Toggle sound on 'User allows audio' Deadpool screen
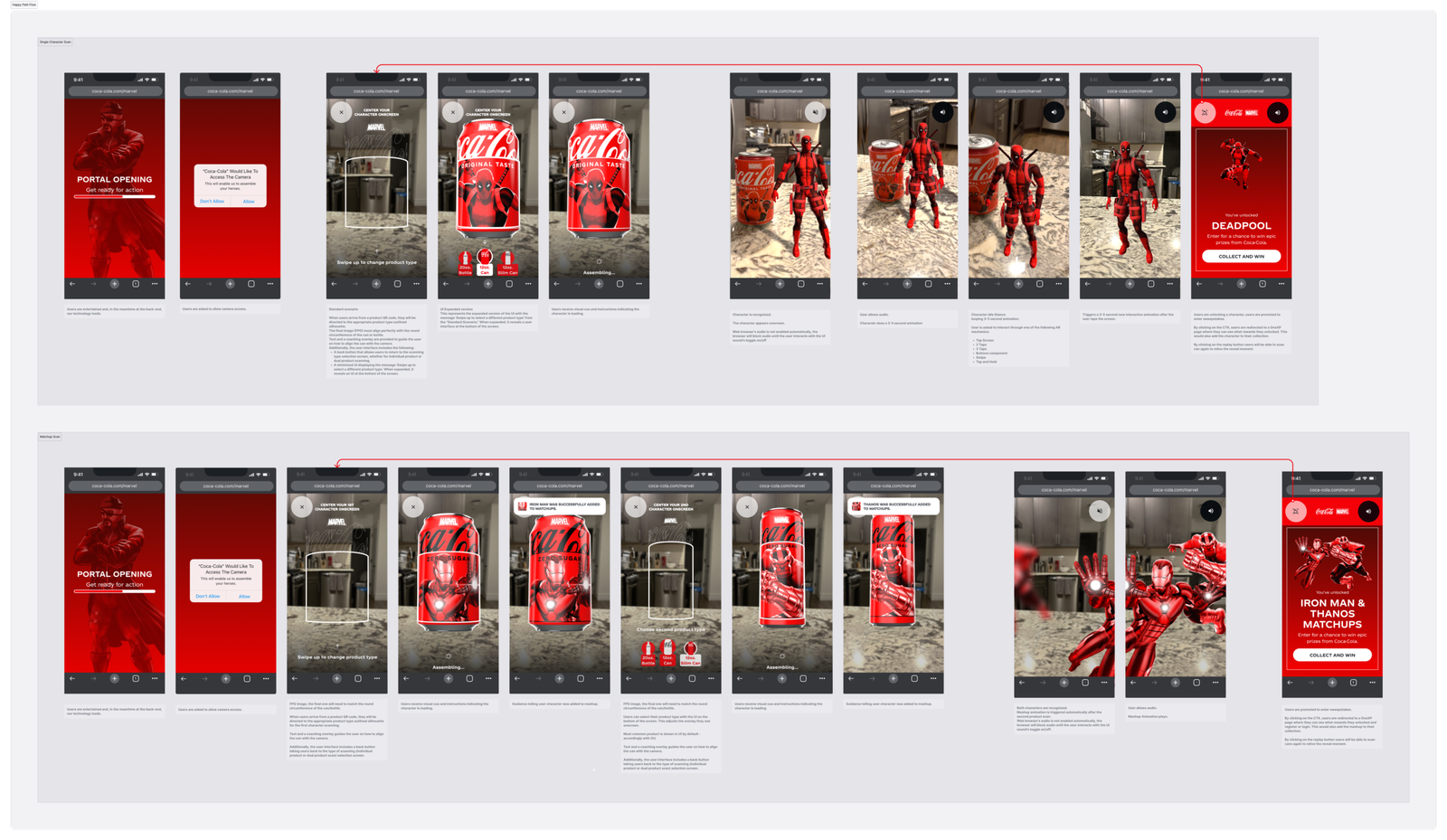This screenshot has height=840, width=1447. pos(942,112)
